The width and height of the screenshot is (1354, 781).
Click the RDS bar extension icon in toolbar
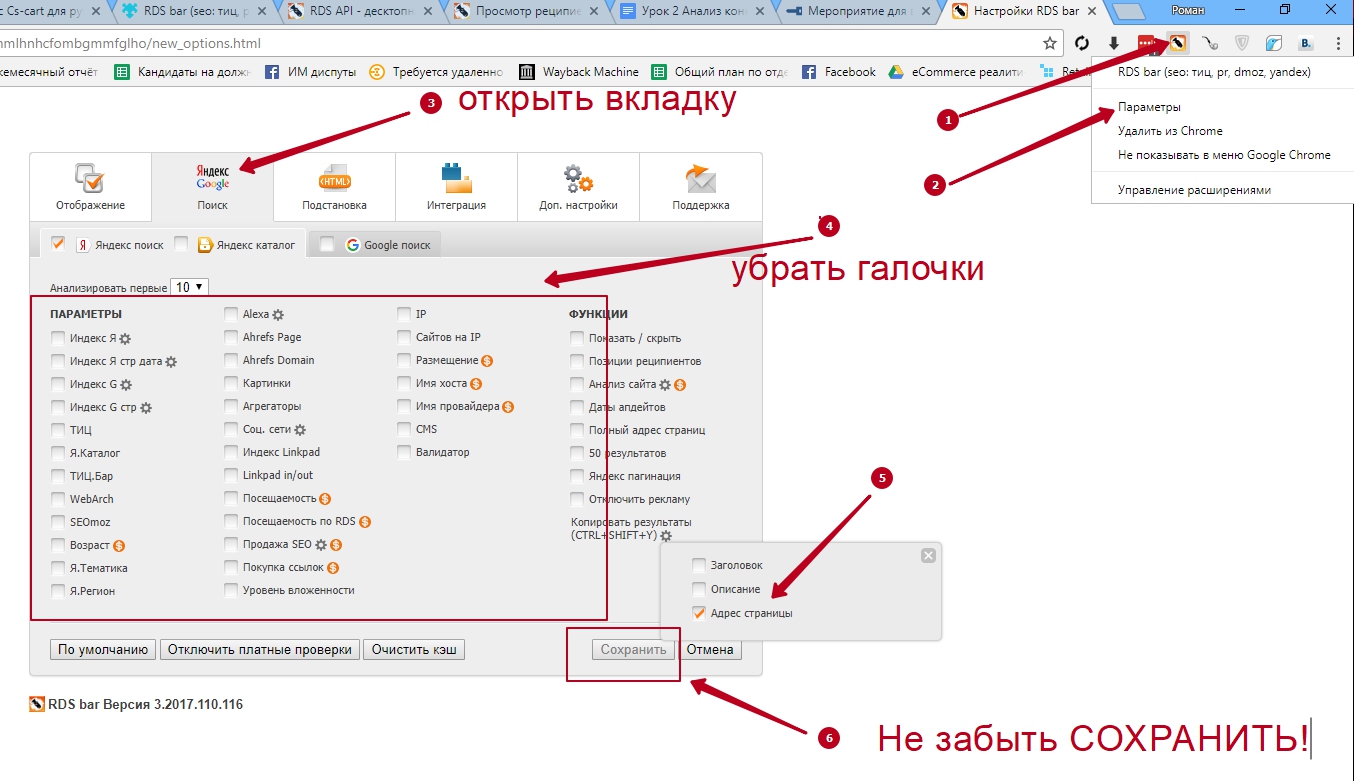point(1178,43)
